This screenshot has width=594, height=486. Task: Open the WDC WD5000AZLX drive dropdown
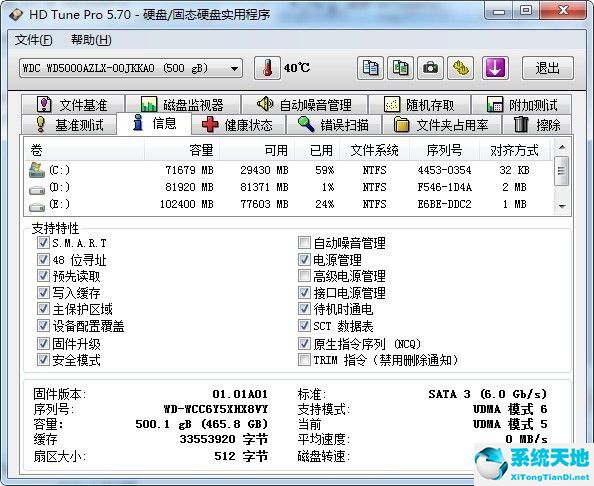tap(131, 69)
